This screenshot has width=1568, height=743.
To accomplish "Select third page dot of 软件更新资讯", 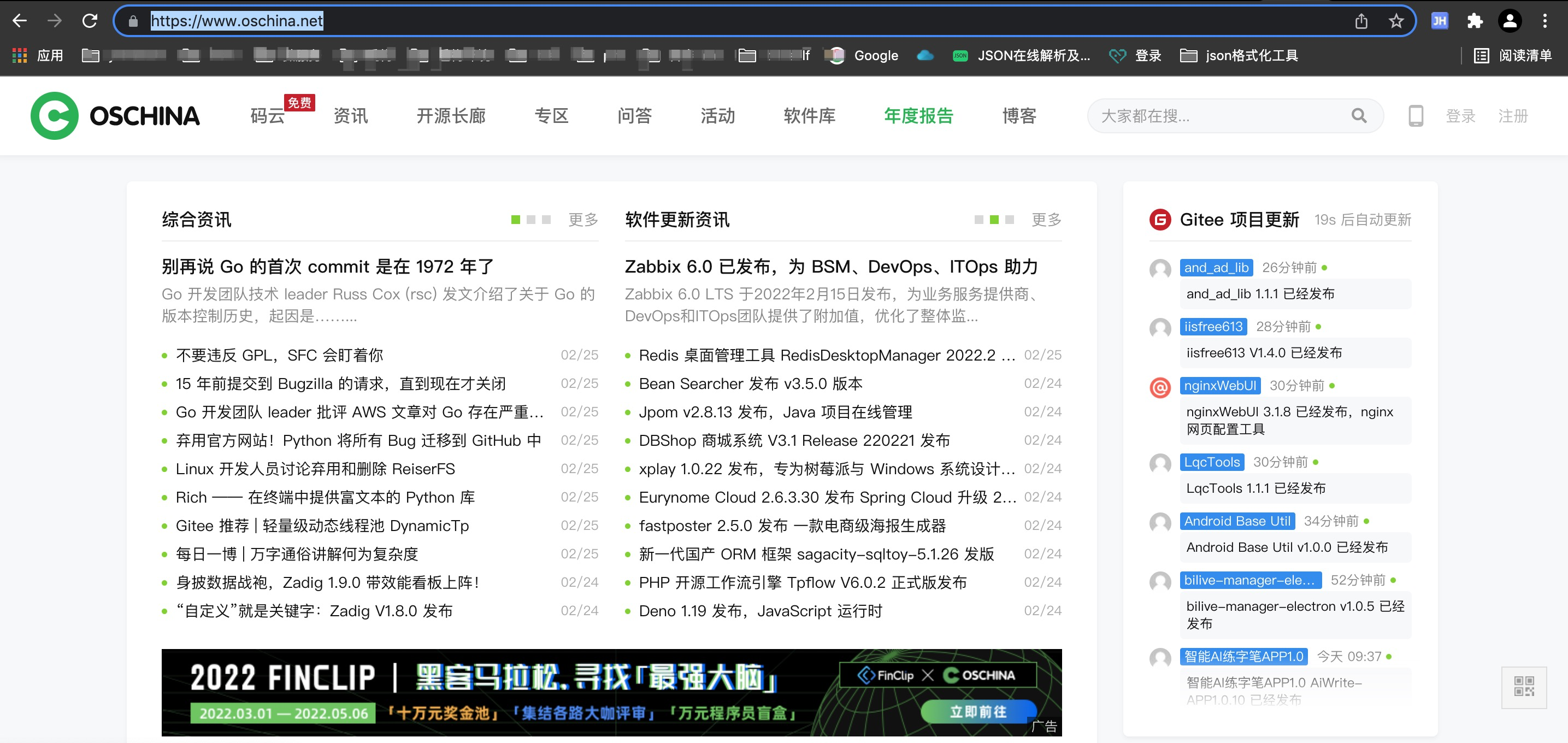I will click(x=1010, y=220).
